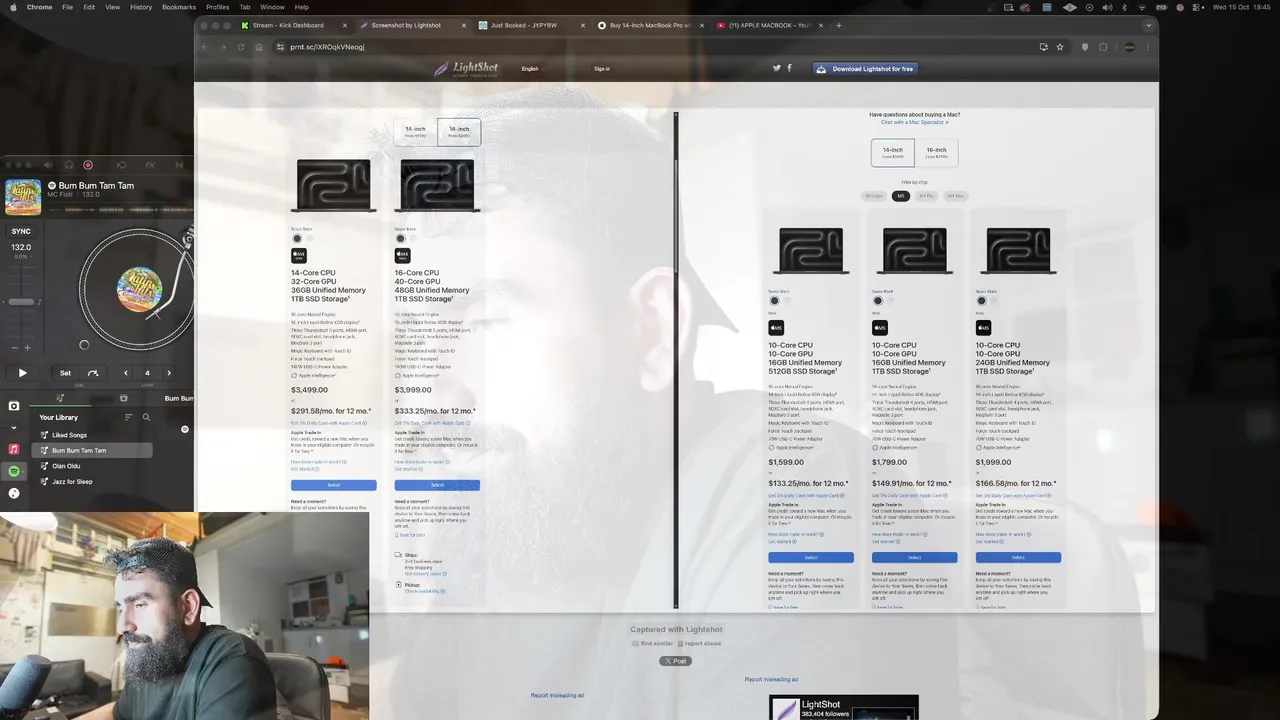
Task: Focus the prnt.sc address bar
Action: pos(660,47)
